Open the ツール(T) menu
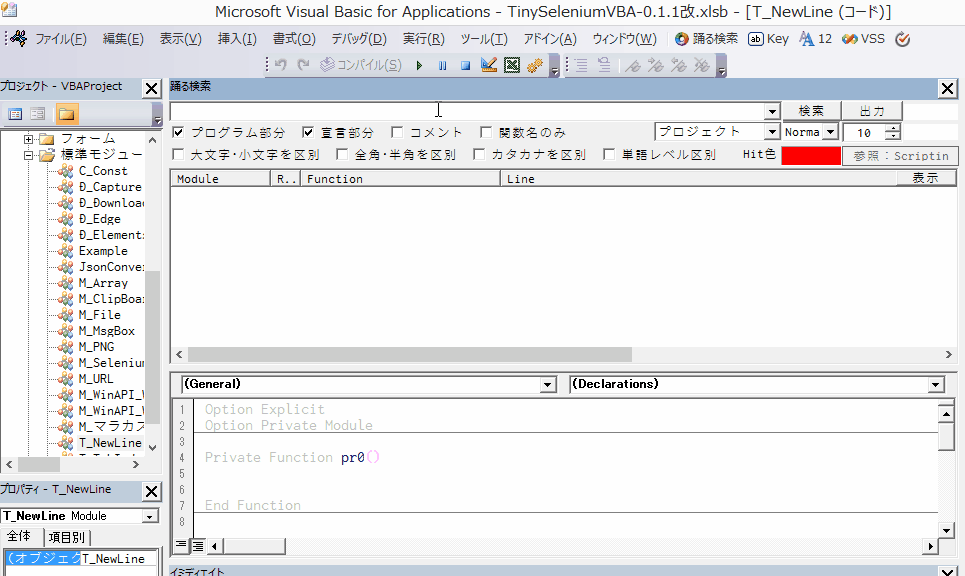965x576 pixels. pyautogui.click(x=484, y=39)
